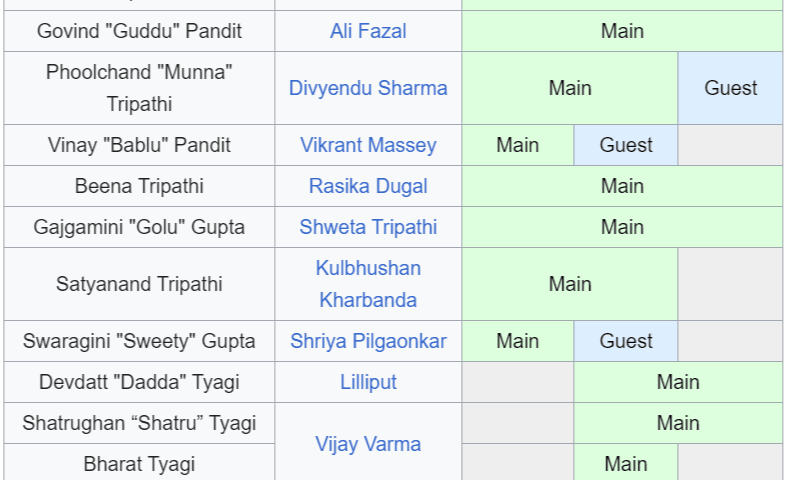Select the Gajgamini "Golu" Gupta cell
Image resolution: width=785 pixels, height=480 pixels.
pyautogui.click(x=139, y=227)
